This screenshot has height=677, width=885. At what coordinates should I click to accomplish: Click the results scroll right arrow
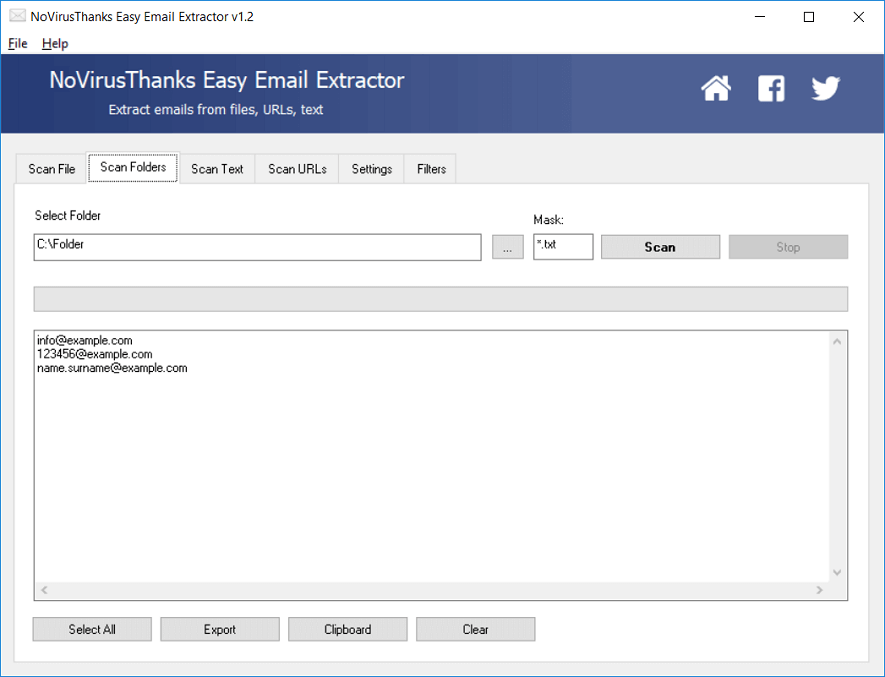(x=820, y=590)
